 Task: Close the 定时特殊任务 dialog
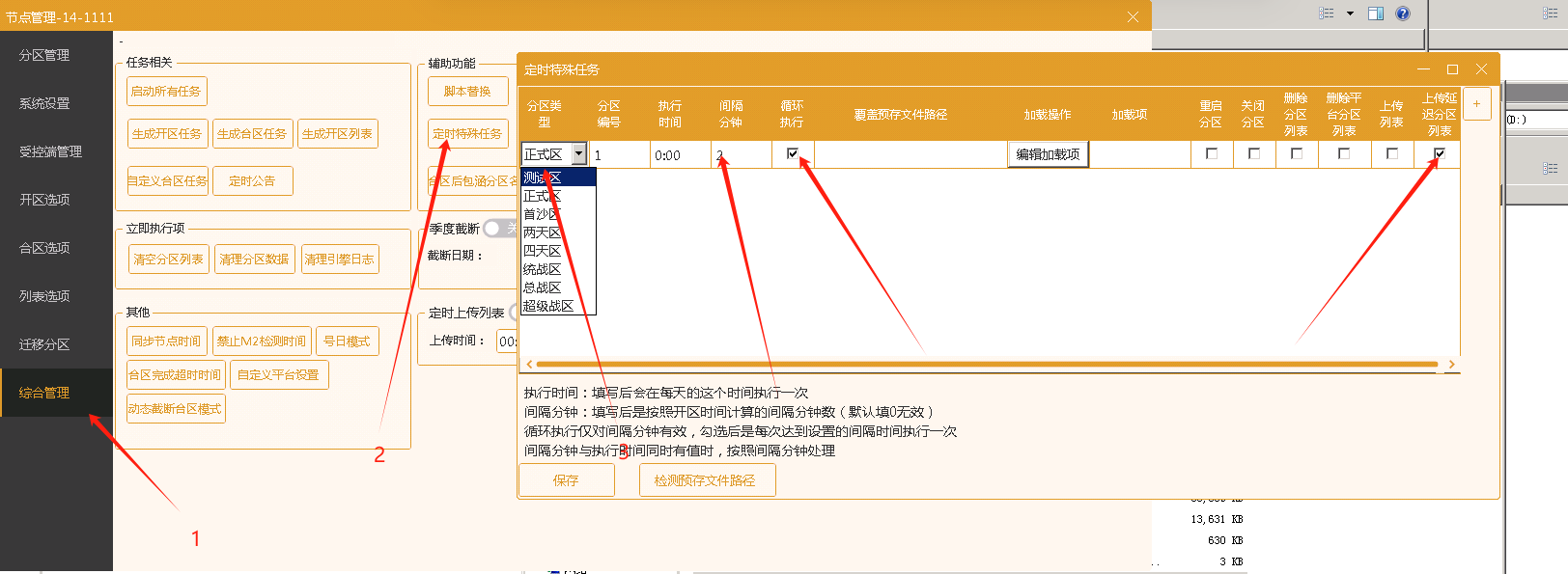click(x=1481, y=69)
